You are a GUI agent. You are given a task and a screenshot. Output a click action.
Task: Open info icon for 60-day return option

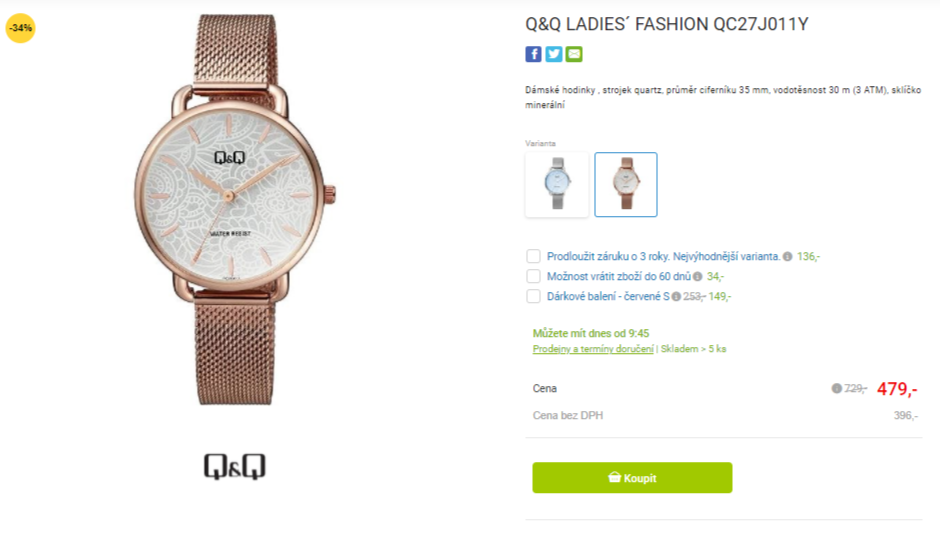coord(698,276)
